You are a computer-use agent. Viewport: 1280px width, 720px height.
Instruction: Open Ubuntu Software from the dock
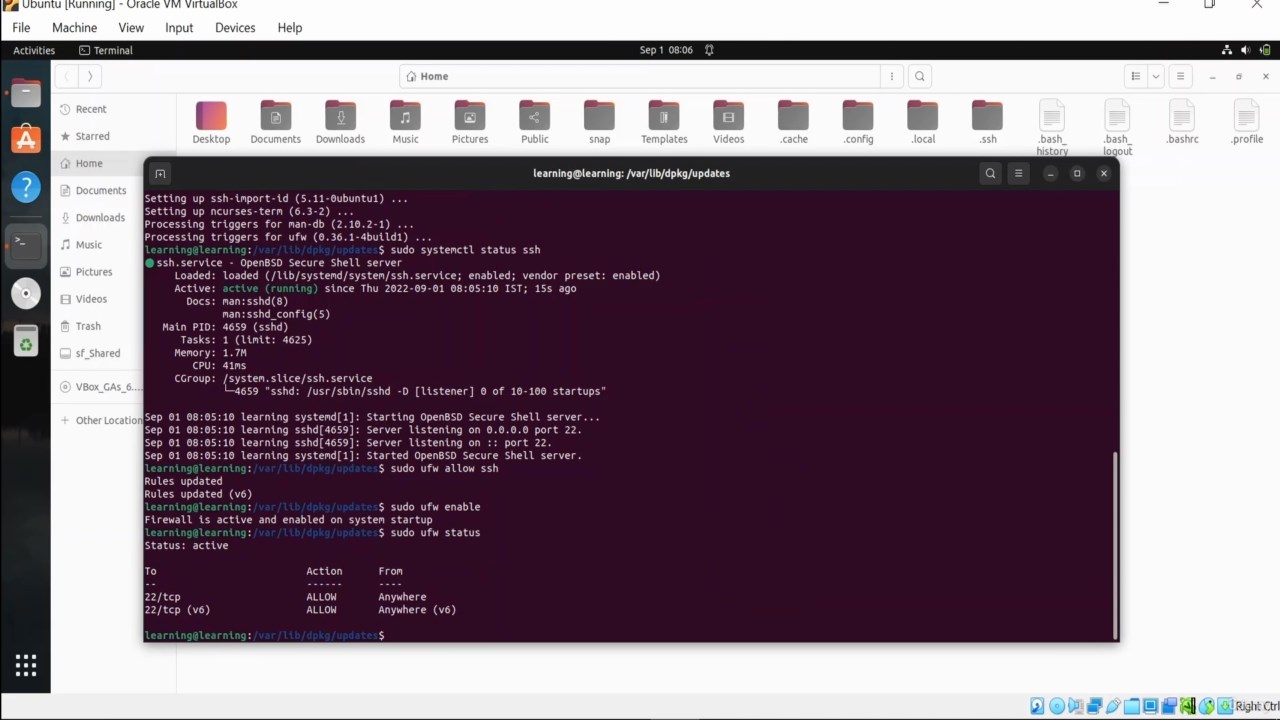coord(26,140)
